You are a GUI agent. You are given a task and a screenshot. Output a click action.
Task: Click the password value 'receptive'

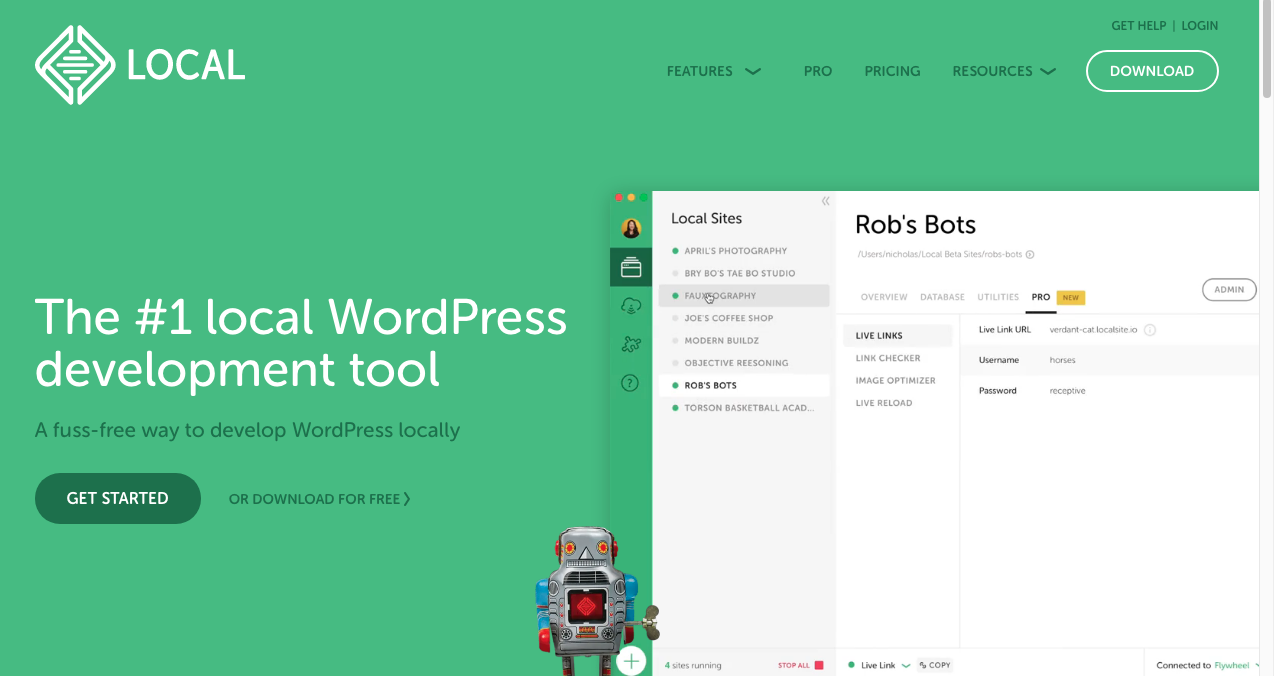1067,391
